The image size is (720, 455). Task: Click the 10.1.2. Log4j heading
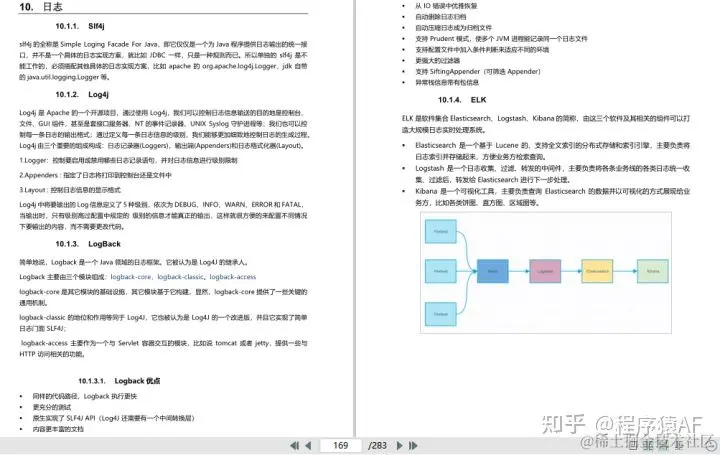82,95
